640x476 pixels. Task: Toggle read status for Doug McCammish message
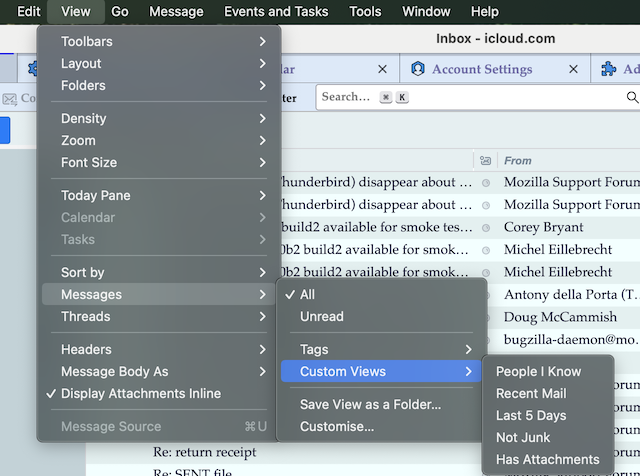click(x=487, y=317)
